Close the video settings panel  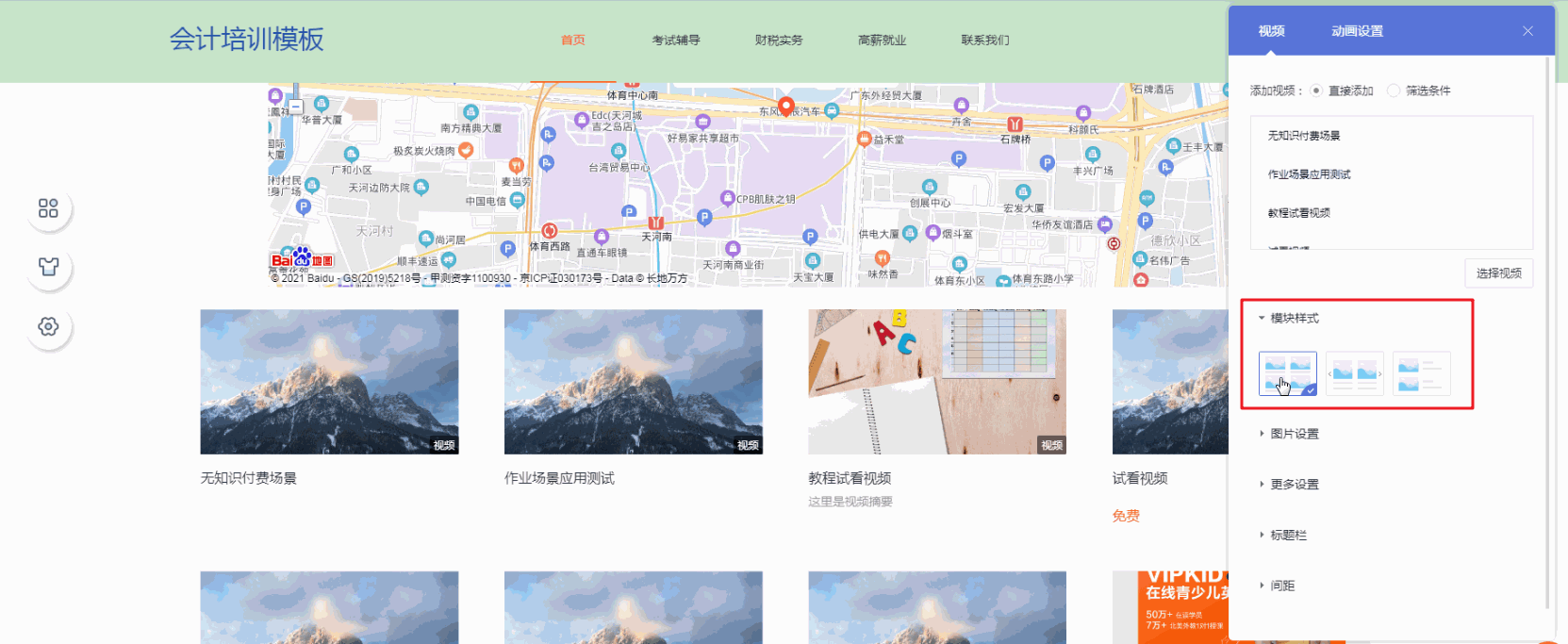(x=1527, y=31)
